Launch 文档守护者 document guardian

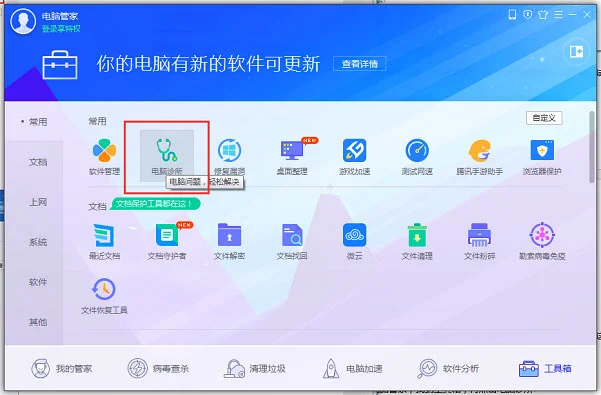pos(167,241)
